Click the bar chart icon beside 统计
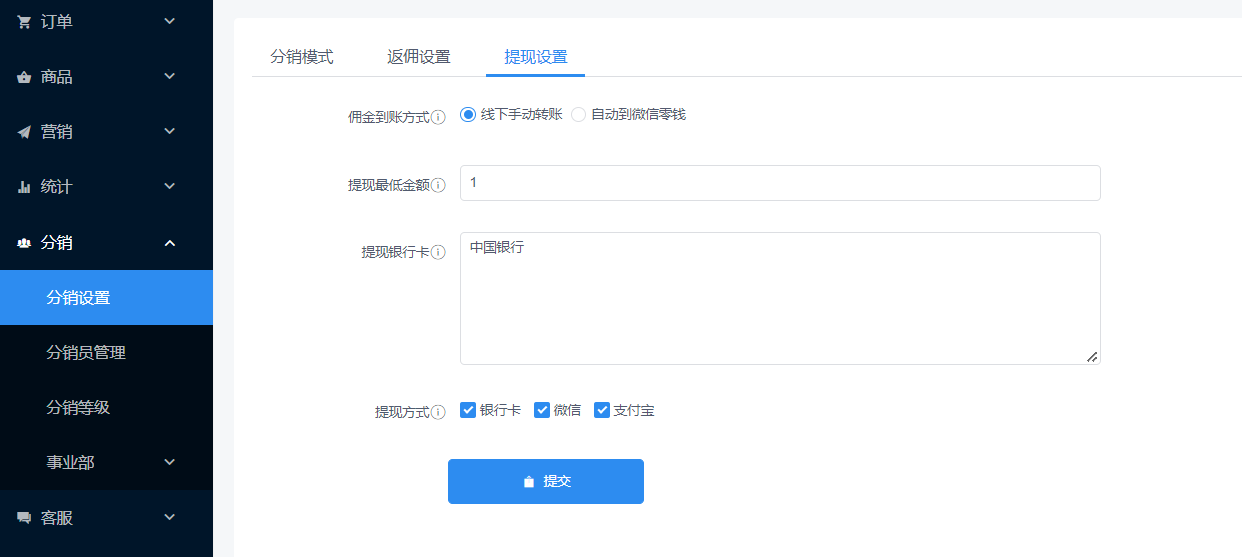 [24, 187]
